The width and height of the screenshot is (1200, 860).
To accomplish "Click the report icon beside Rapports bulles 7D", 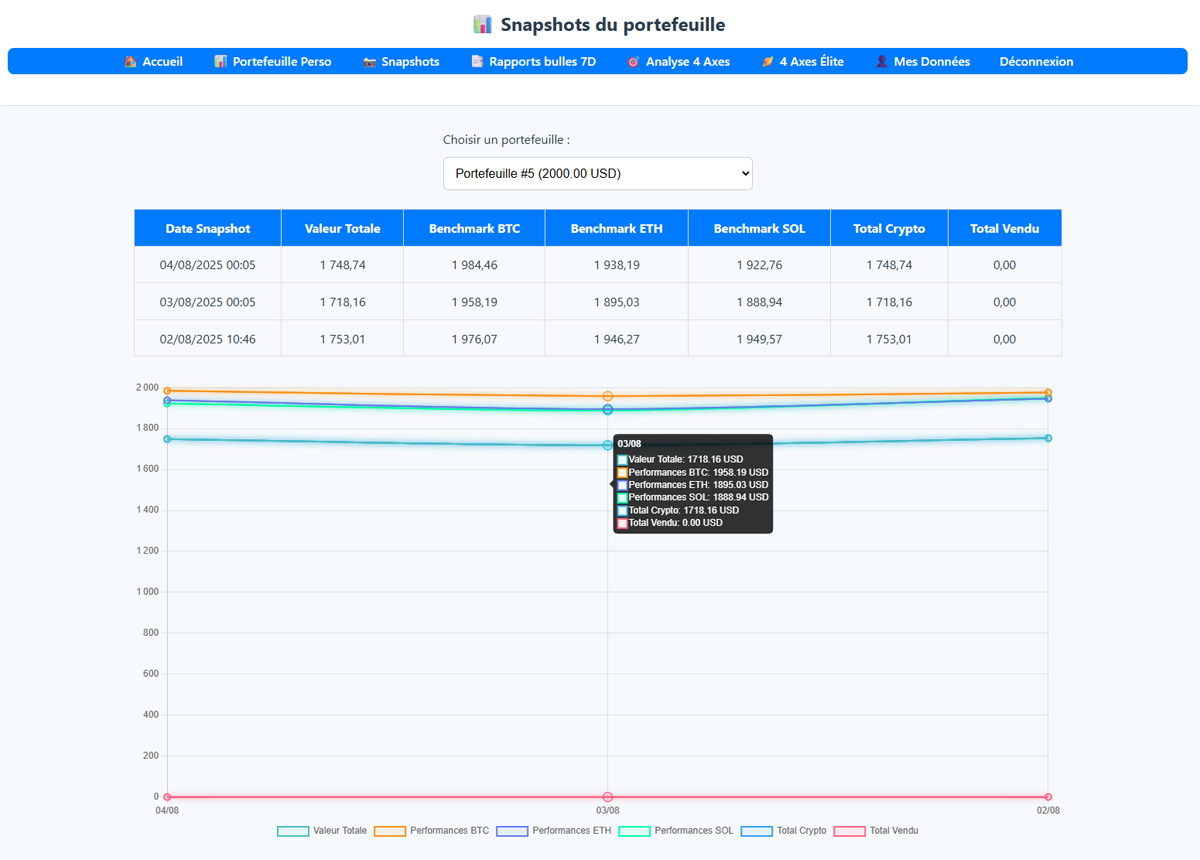I will pos(477,62).
